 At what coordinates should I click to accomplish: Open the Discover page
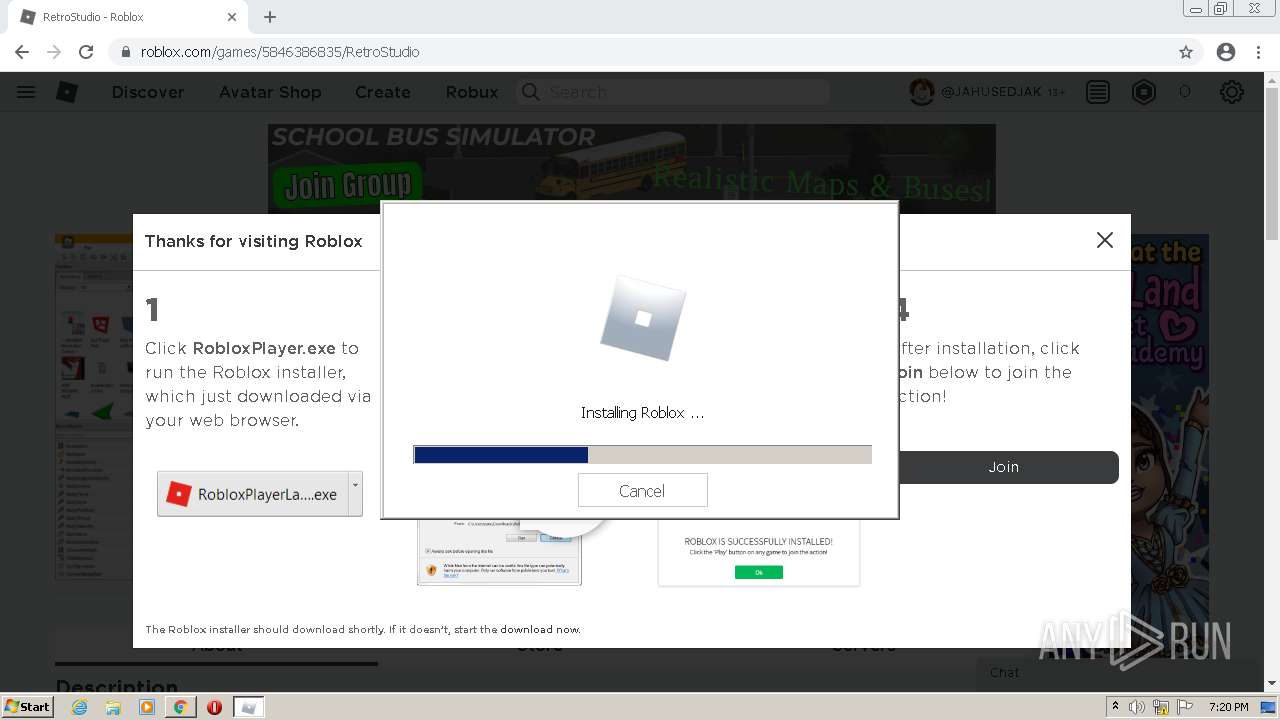coord(148,92)
